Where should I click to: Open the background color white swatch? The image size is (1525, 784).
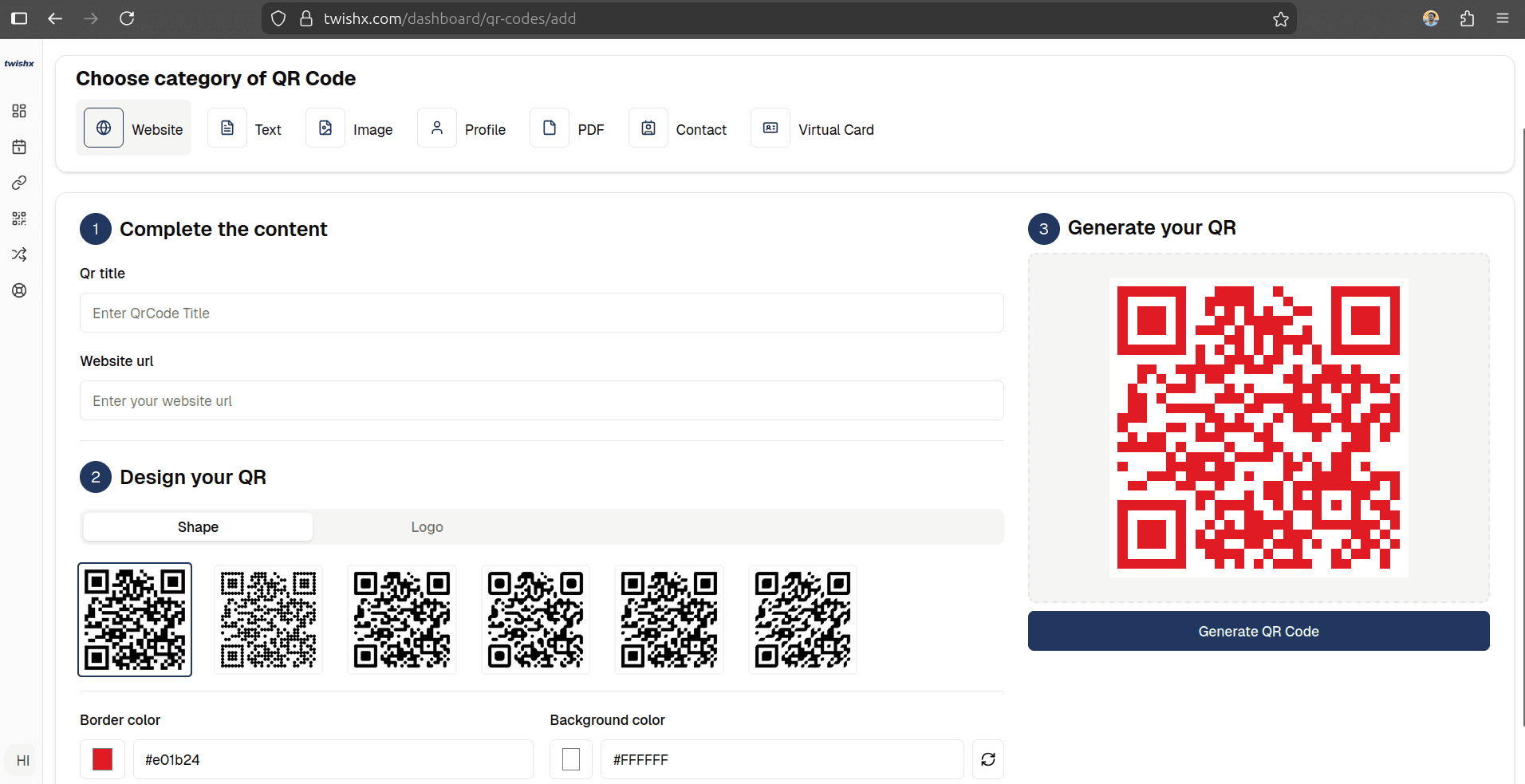tap(571, 759)
